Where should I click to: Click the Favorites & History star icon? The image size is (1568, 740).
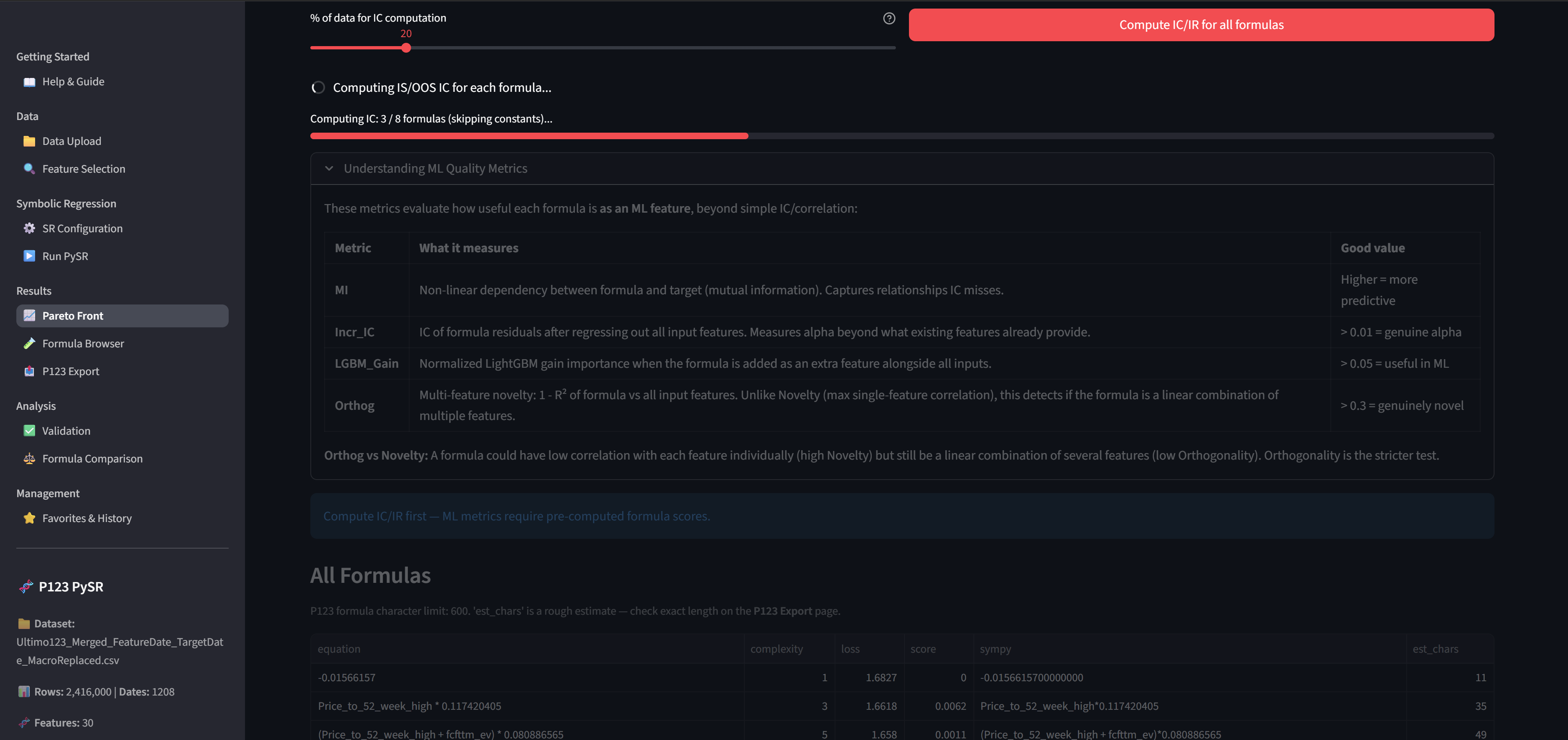pos(29,518)
